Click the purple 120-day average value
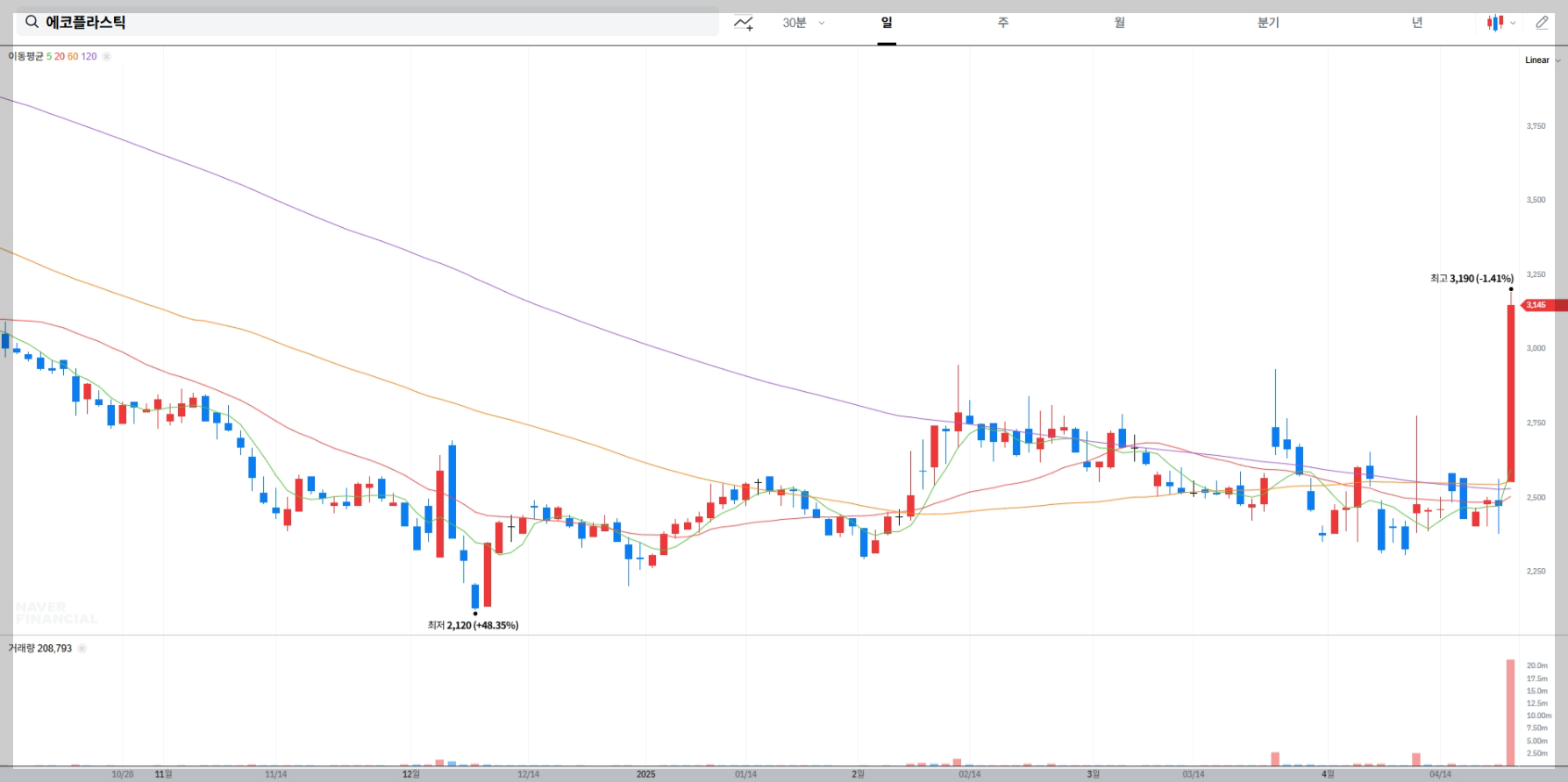The image size is (1568, 782). coord(89,56)
